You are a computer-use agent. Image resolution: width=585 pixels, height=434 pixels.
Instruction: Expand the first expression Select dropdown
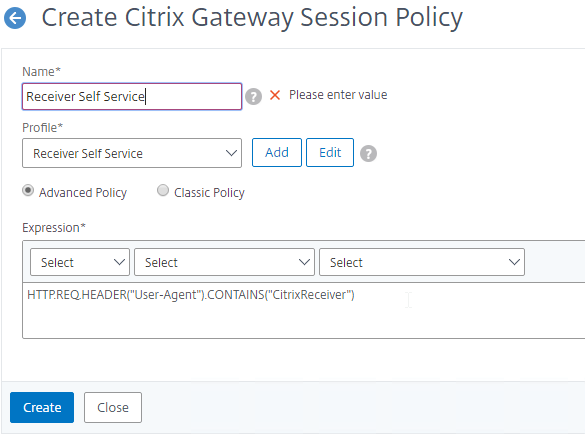[x=80, y=262]
